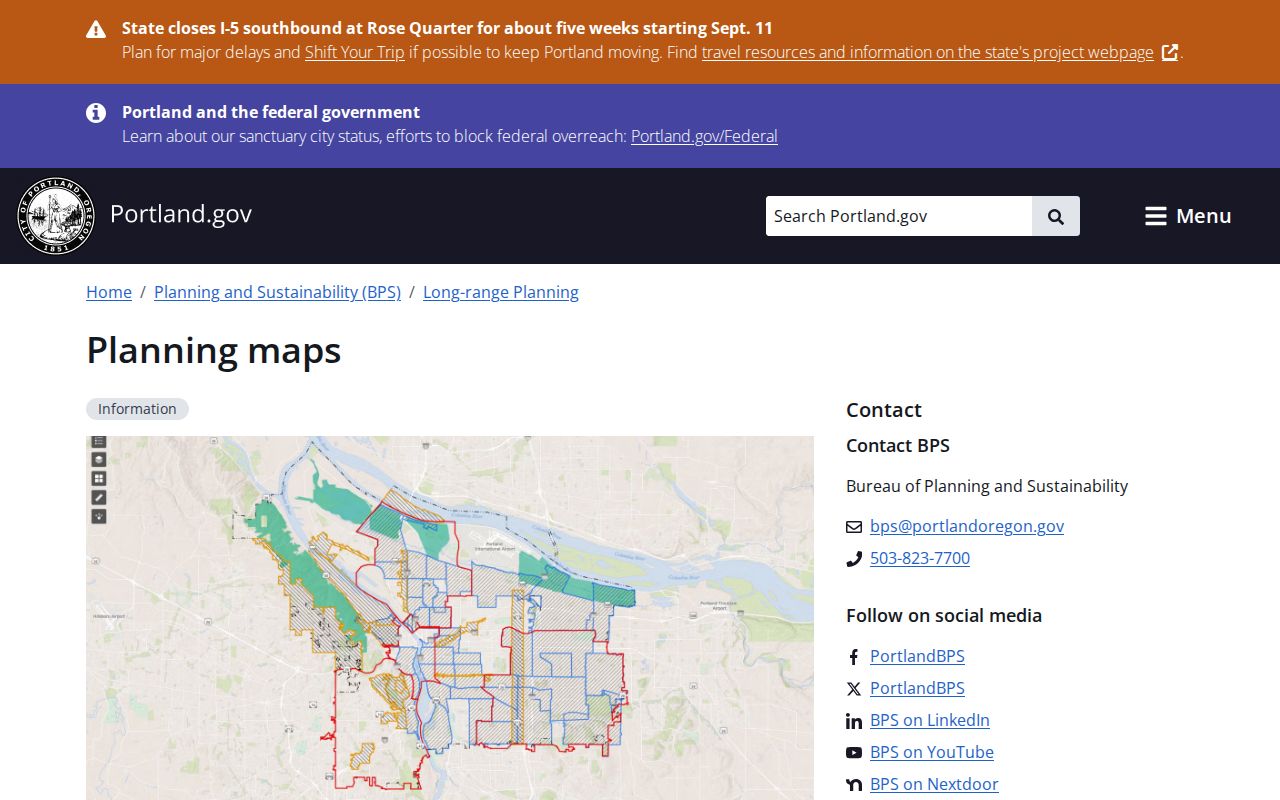Click the magnifier search button
The image size is (1280, 800).
pyautogui.click(x=1056, y=216)
